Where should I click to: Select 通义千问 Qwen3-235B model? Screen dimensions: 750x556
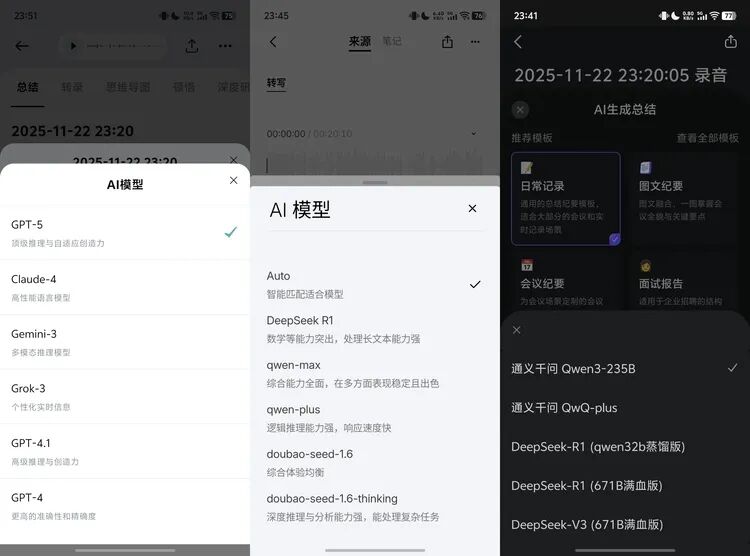(625, 368)
